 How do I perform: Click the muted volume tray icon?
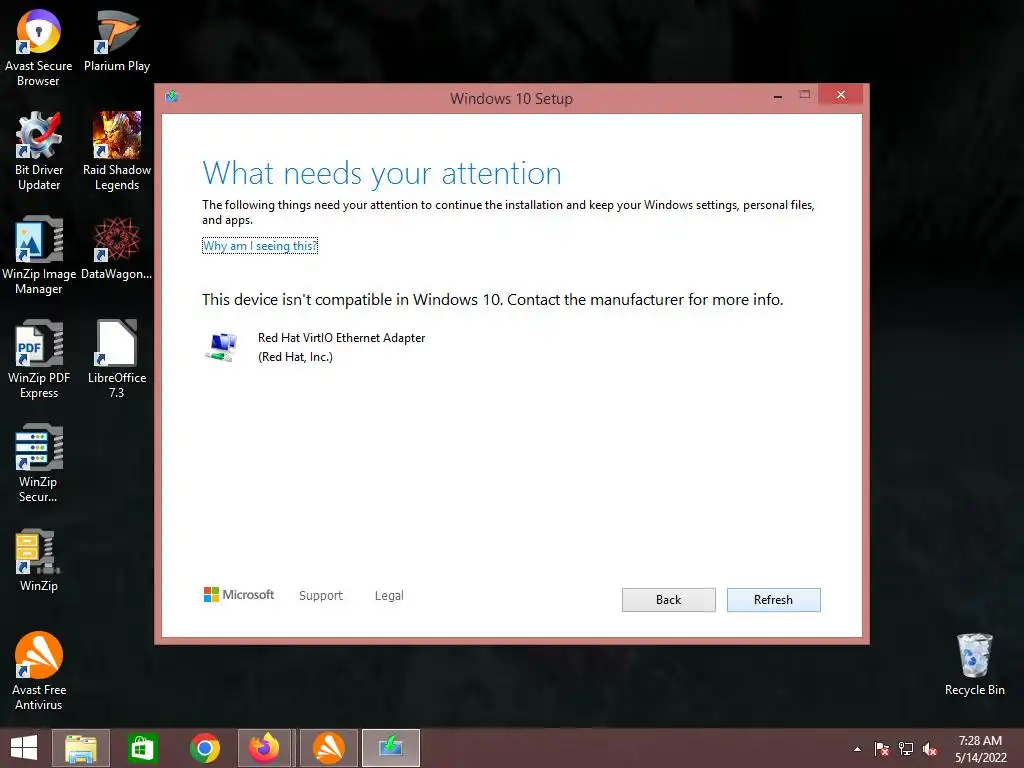point(930,749)
